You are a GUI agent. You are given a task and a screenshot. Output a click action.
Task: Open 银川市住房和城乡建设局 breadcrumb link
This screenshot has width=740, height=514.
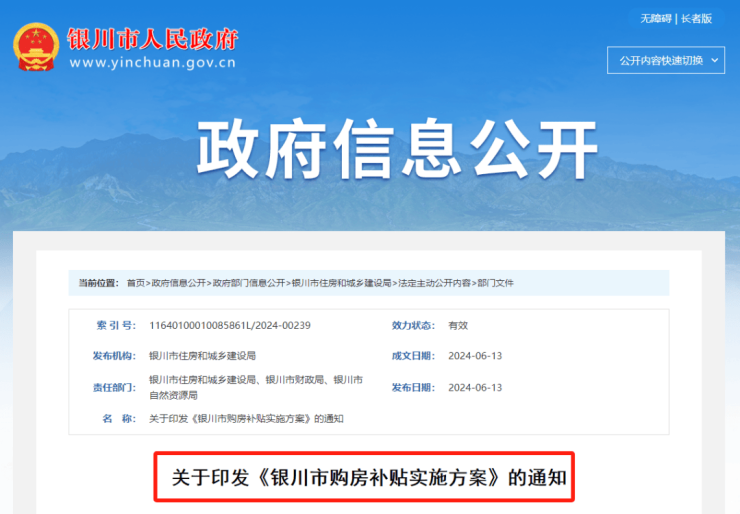pos(342,283)
